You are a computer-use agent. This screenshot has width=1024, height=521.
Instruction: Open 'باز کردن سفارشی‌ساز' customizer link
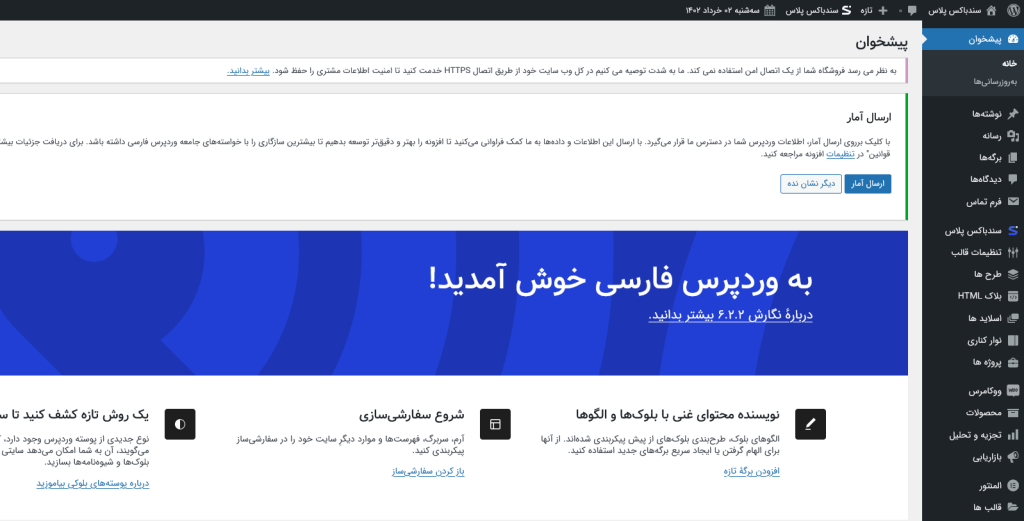coord(428,471)
